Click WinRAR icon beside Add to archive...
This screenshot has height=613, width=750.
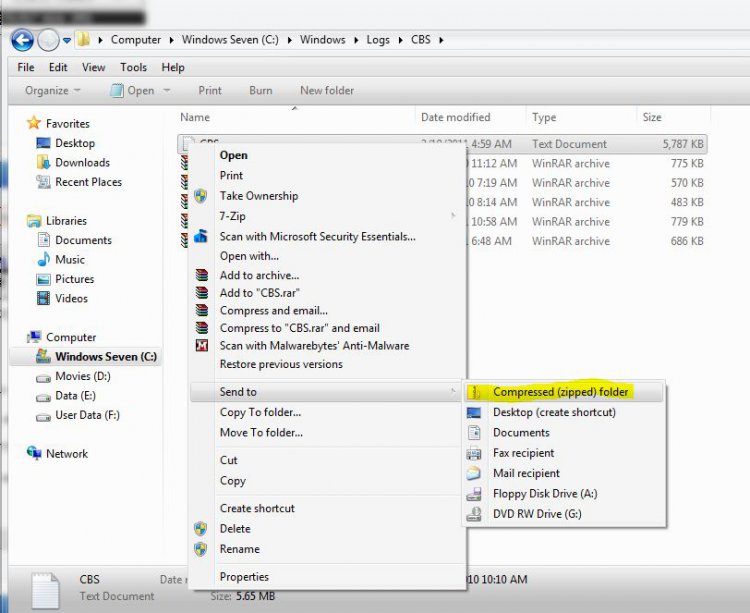coord(202,275)
